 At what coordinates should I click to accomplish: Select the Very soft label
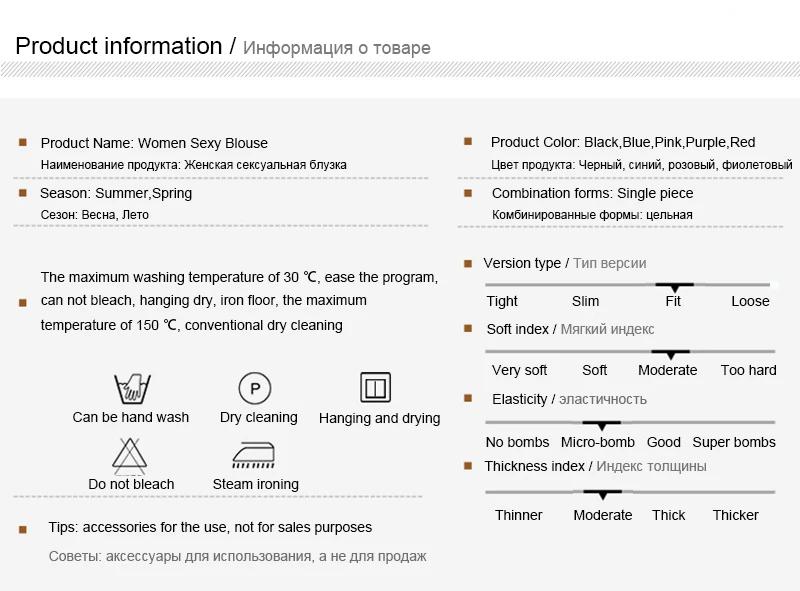click(x=519, y=370)
